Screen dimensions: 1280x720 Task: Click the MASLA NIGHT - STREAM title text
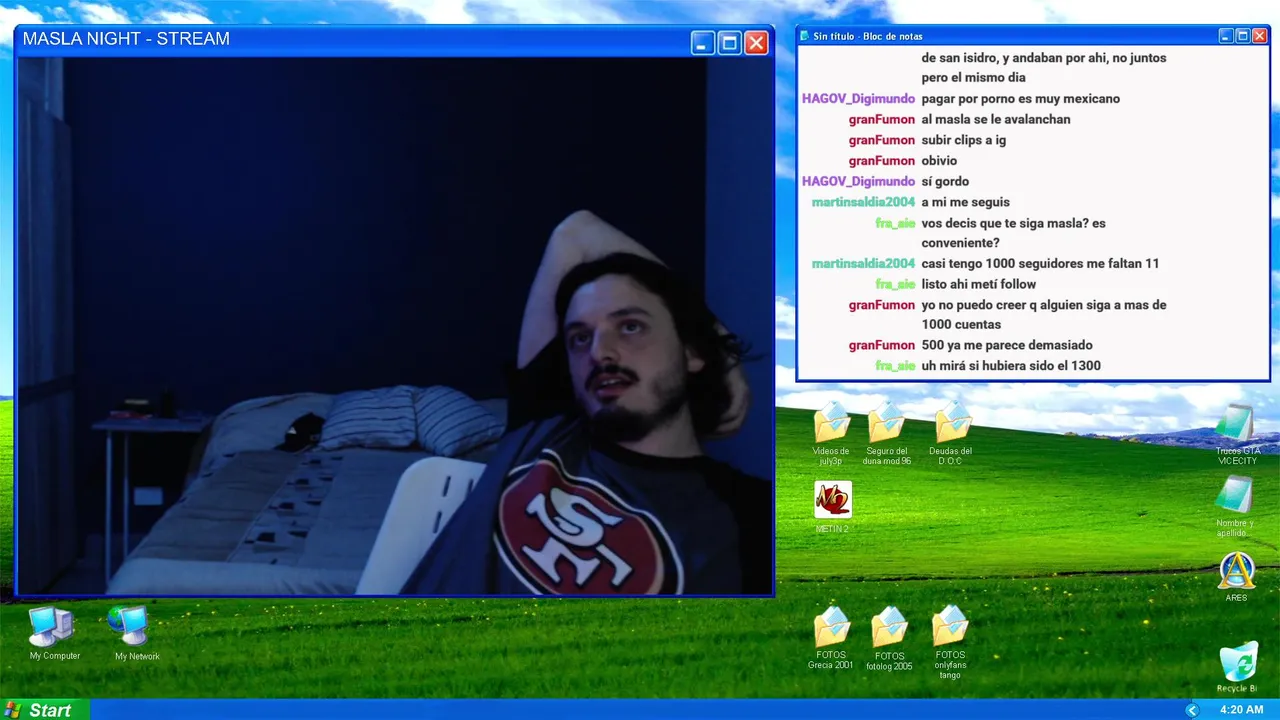[x=126, y=39]
